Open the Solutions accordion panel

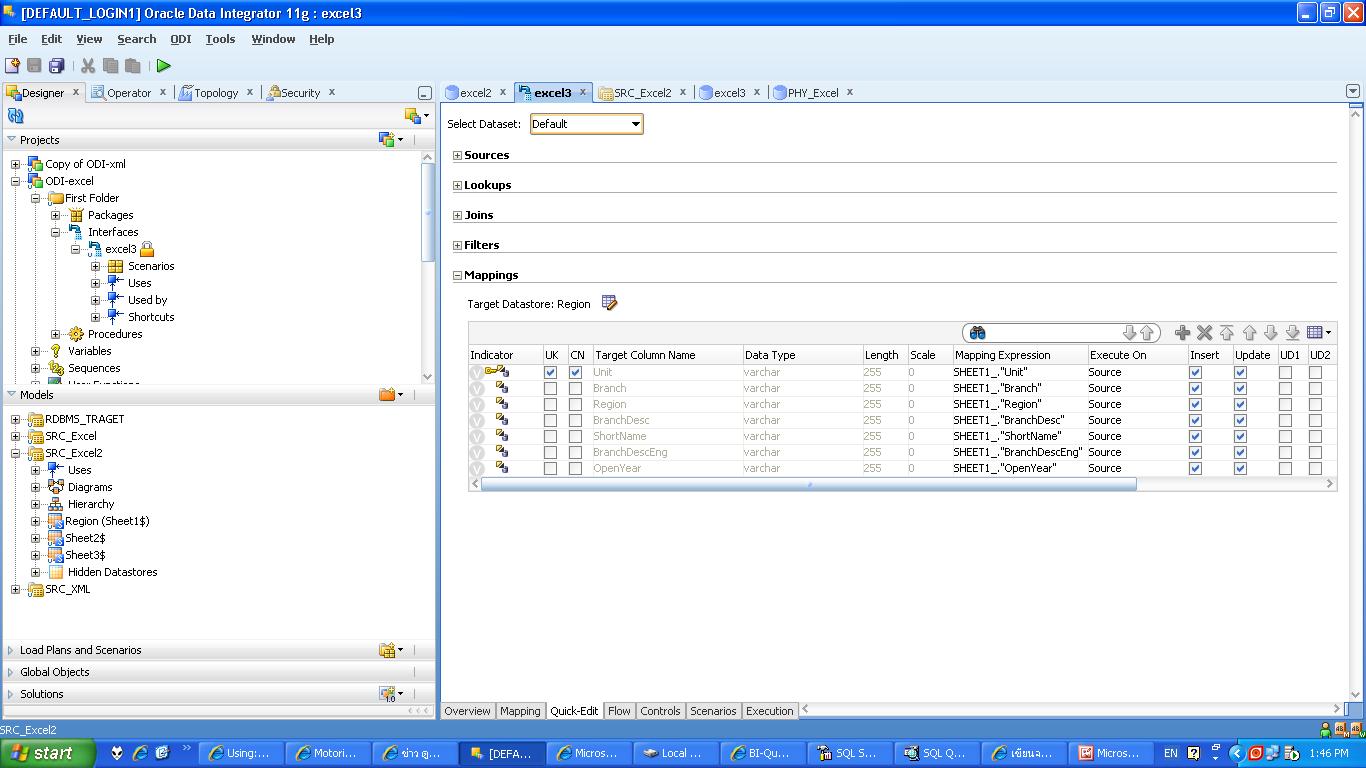219,694
